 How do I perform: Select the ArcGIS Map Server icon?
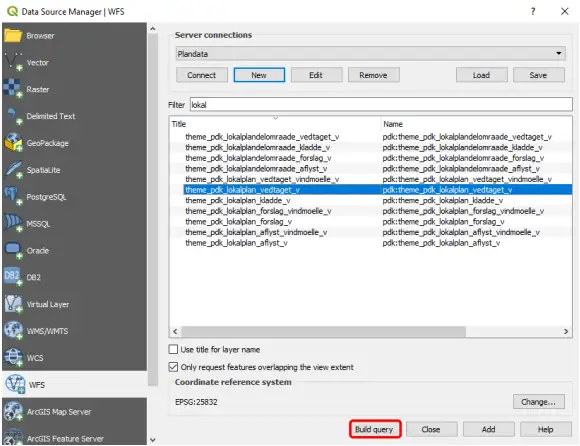coord(13,411)
